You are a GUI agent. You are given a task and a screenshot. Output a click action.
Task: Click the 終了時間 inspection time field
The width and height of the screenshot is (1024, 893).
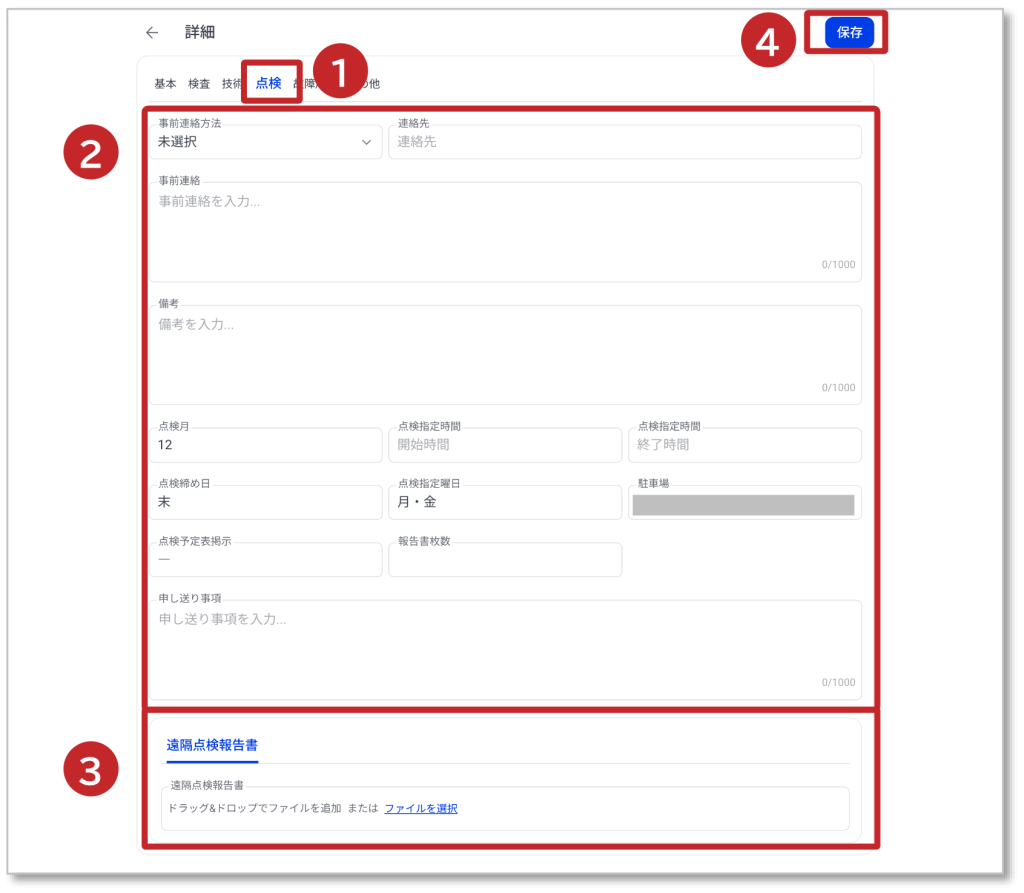(x=744, y=445)
